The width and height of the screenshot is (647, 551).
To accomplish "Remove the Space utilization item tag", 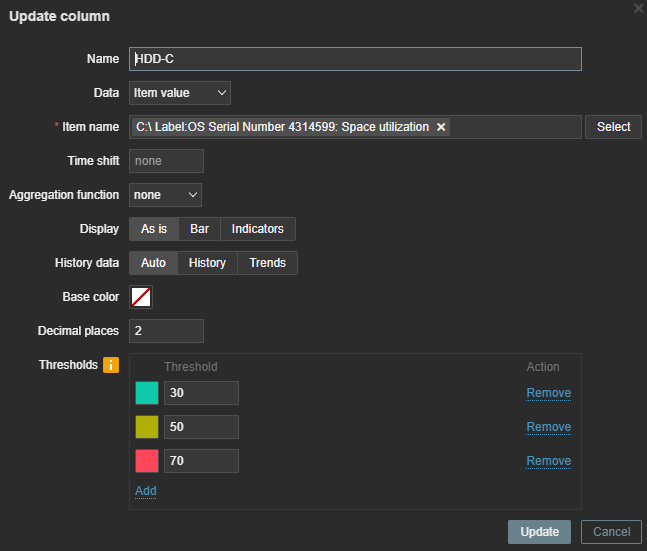I will click(x=441, y=127).
